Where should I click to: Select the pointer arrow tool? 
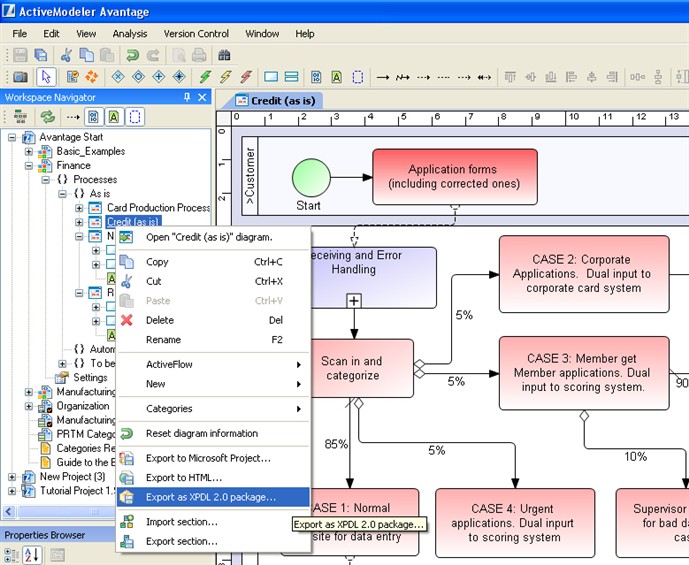pyautogui.click(x=46, y=77)
